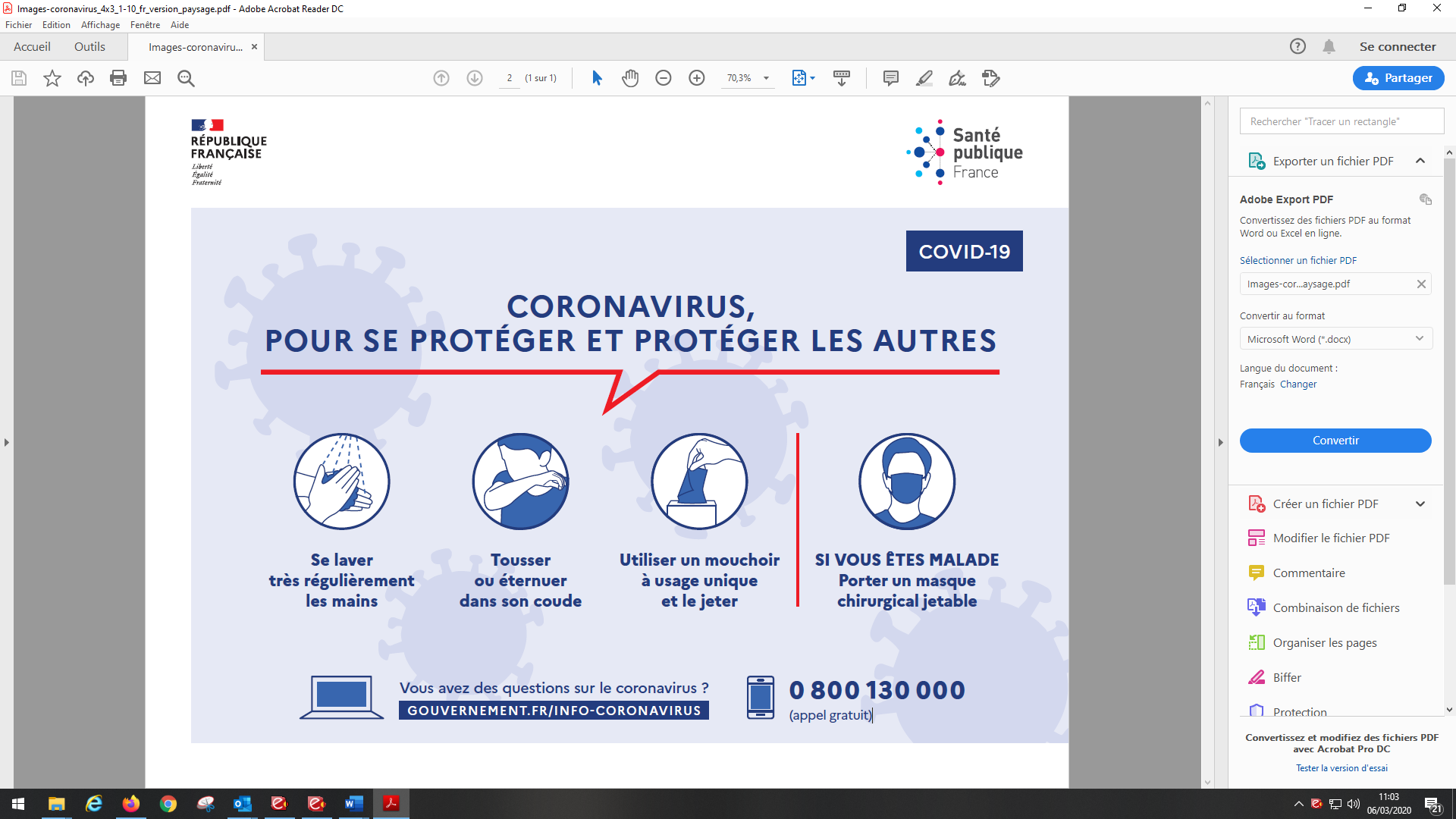Viewport: 1456px width, 819px height.
Task: Click the Send file by email icon
Action: (152, 78)
